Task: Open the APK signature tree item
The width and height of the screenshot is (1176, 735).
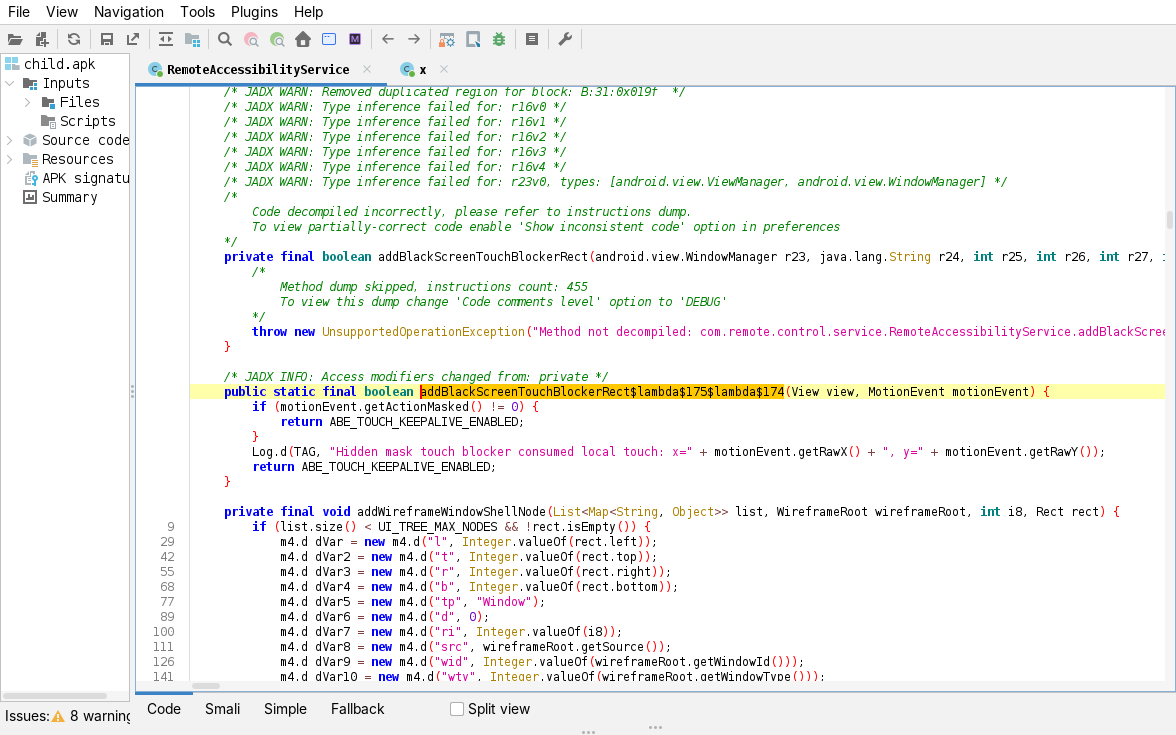Action: coord(86,178)
